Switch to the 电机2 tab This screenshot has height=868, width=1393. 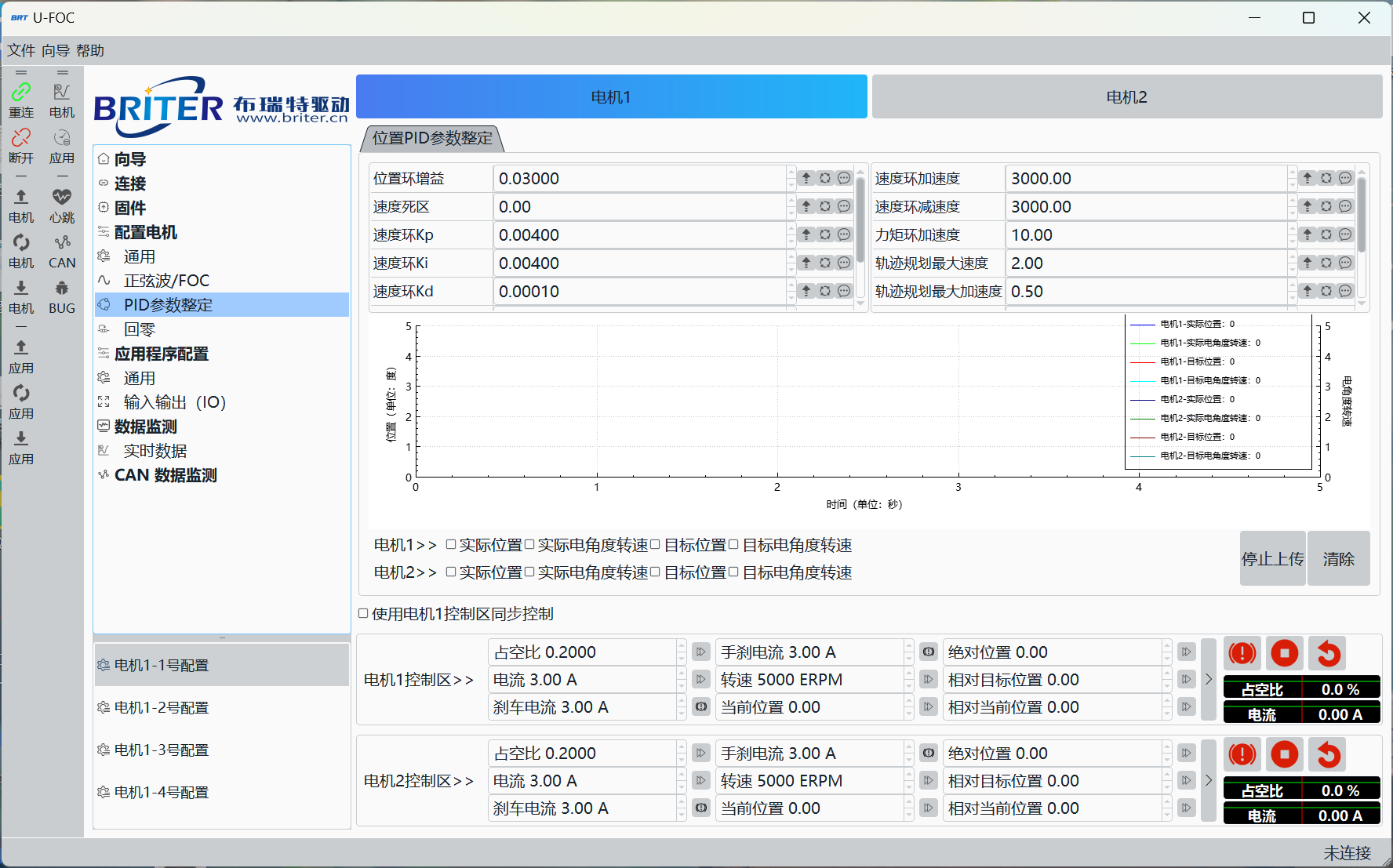1127,96
